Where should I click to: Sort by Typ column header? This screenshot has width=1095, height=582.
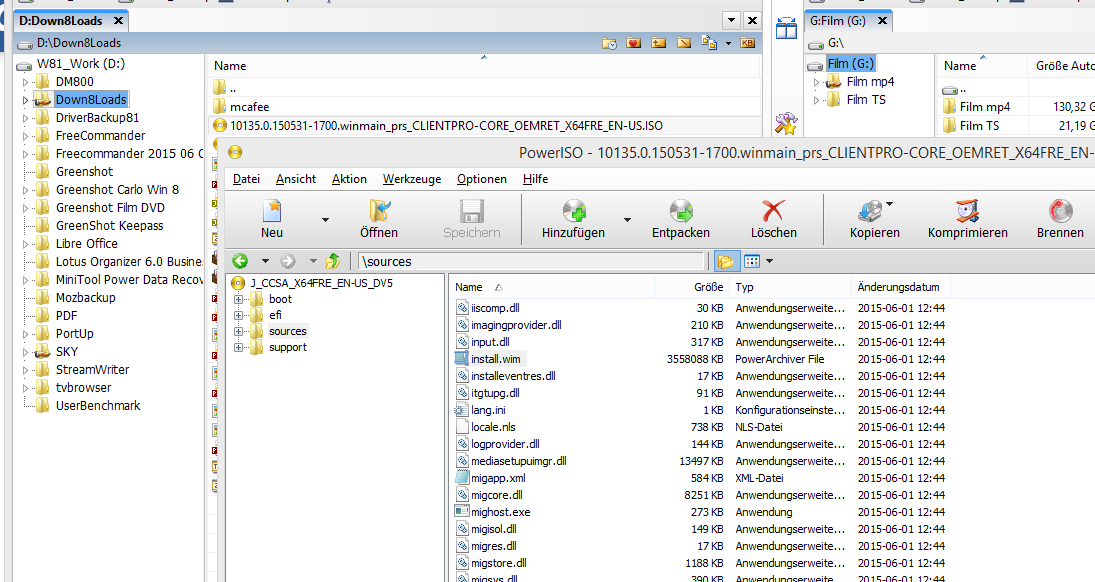[790, 287]
